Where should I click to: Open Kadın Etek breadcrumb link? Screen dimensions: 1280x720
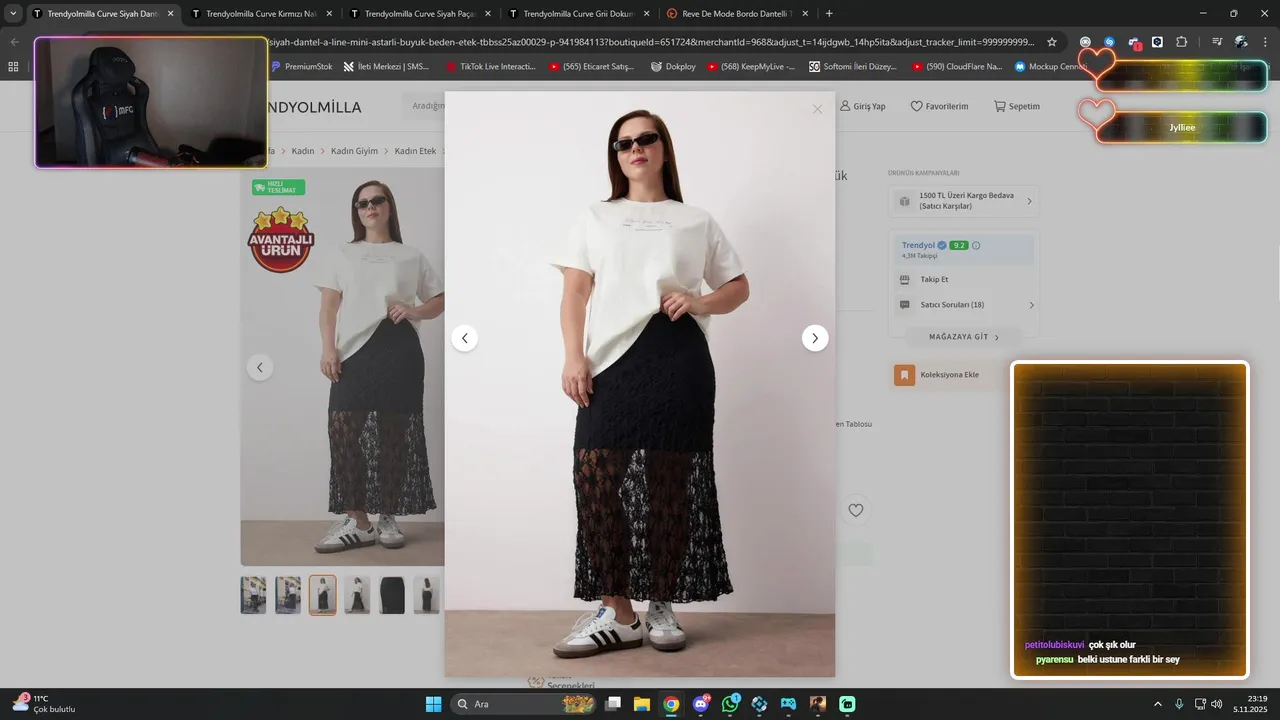[x=415, y=151]
